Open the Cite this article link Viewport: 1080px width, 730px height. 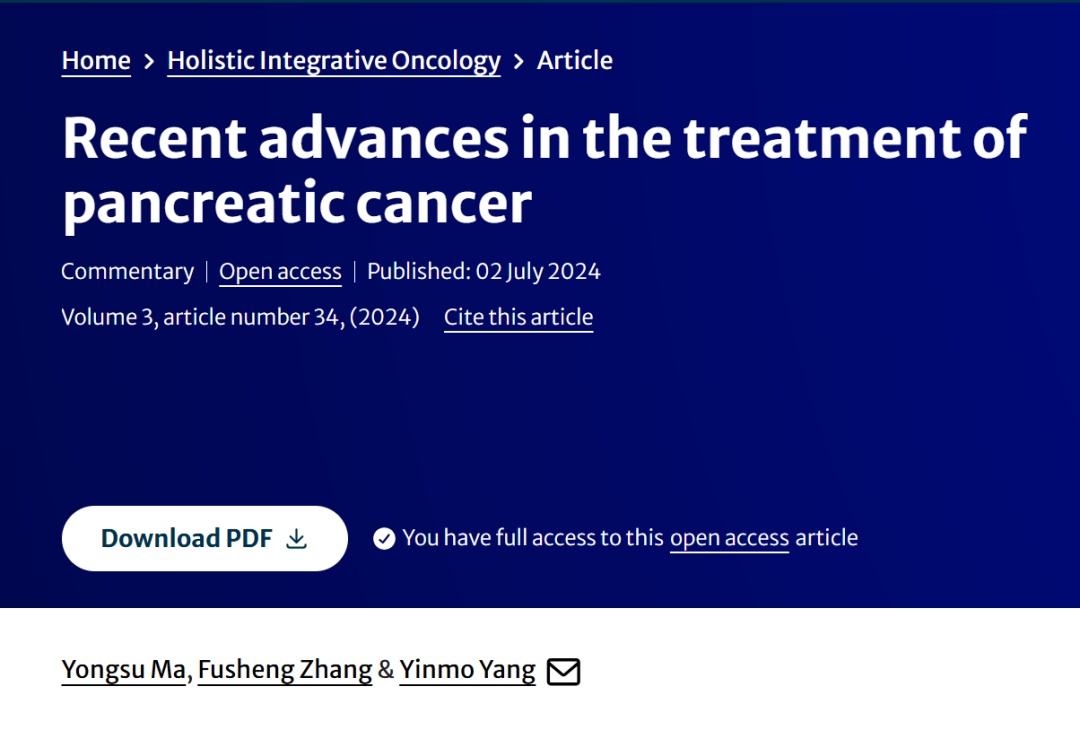tap(519, 317)
